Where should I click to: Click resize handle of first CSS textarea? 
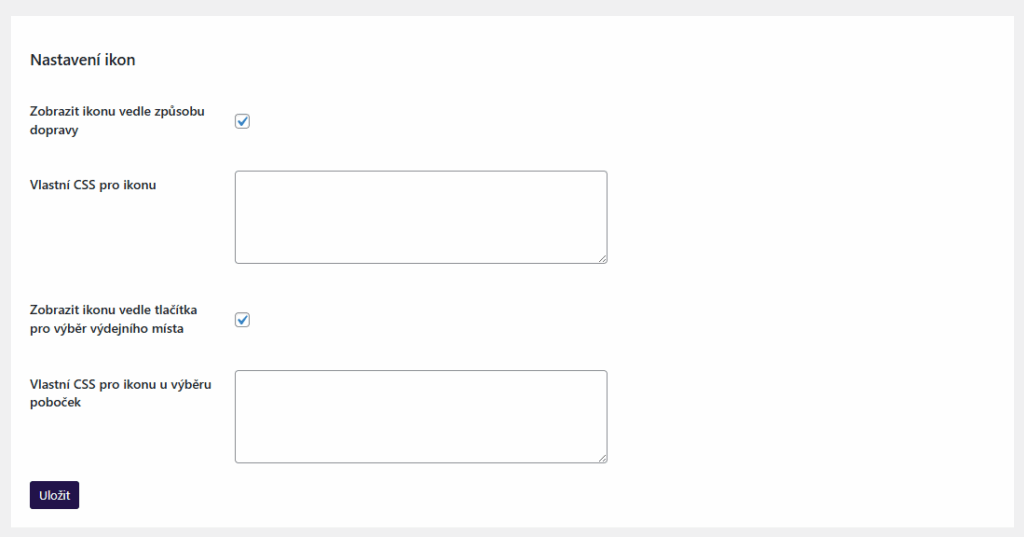point(602,258)
